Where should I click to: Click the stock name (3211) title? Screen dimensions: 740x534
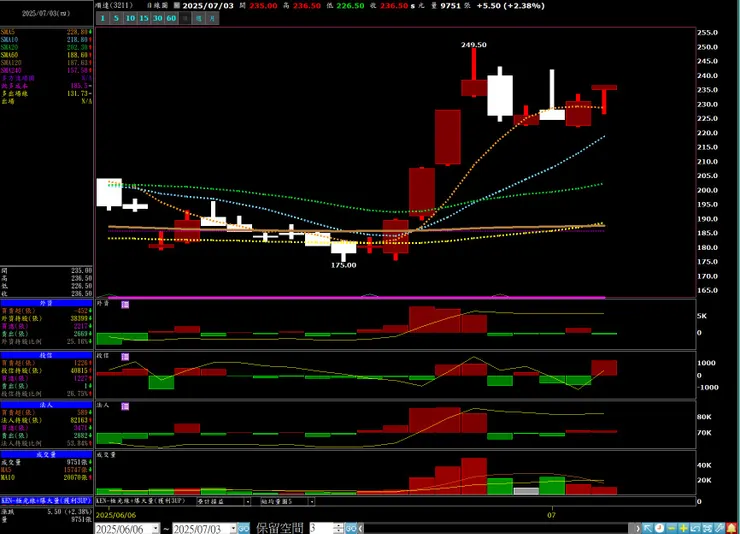point(114,6)
